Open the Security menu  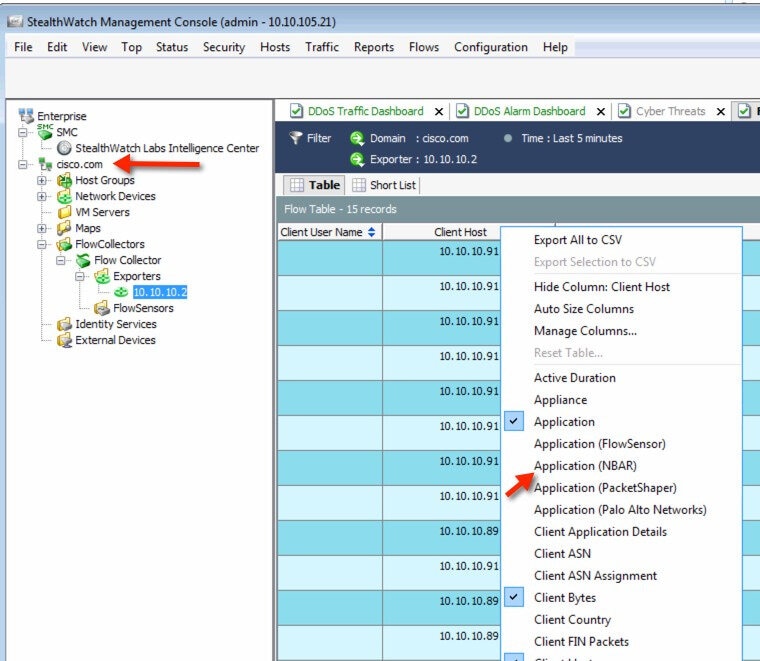click(224, 47)
